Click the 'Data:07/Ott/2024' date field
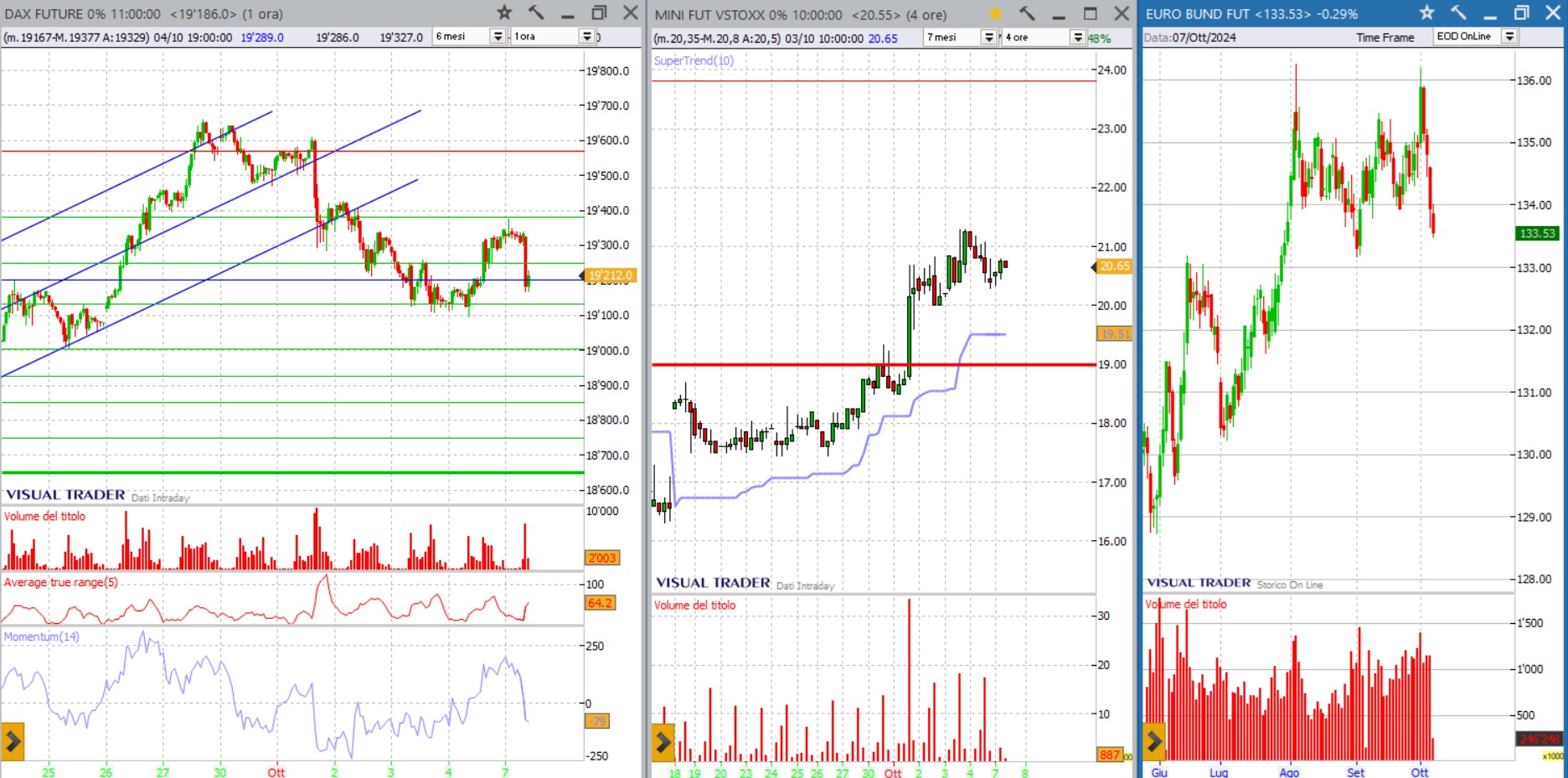 (1189, 38)
